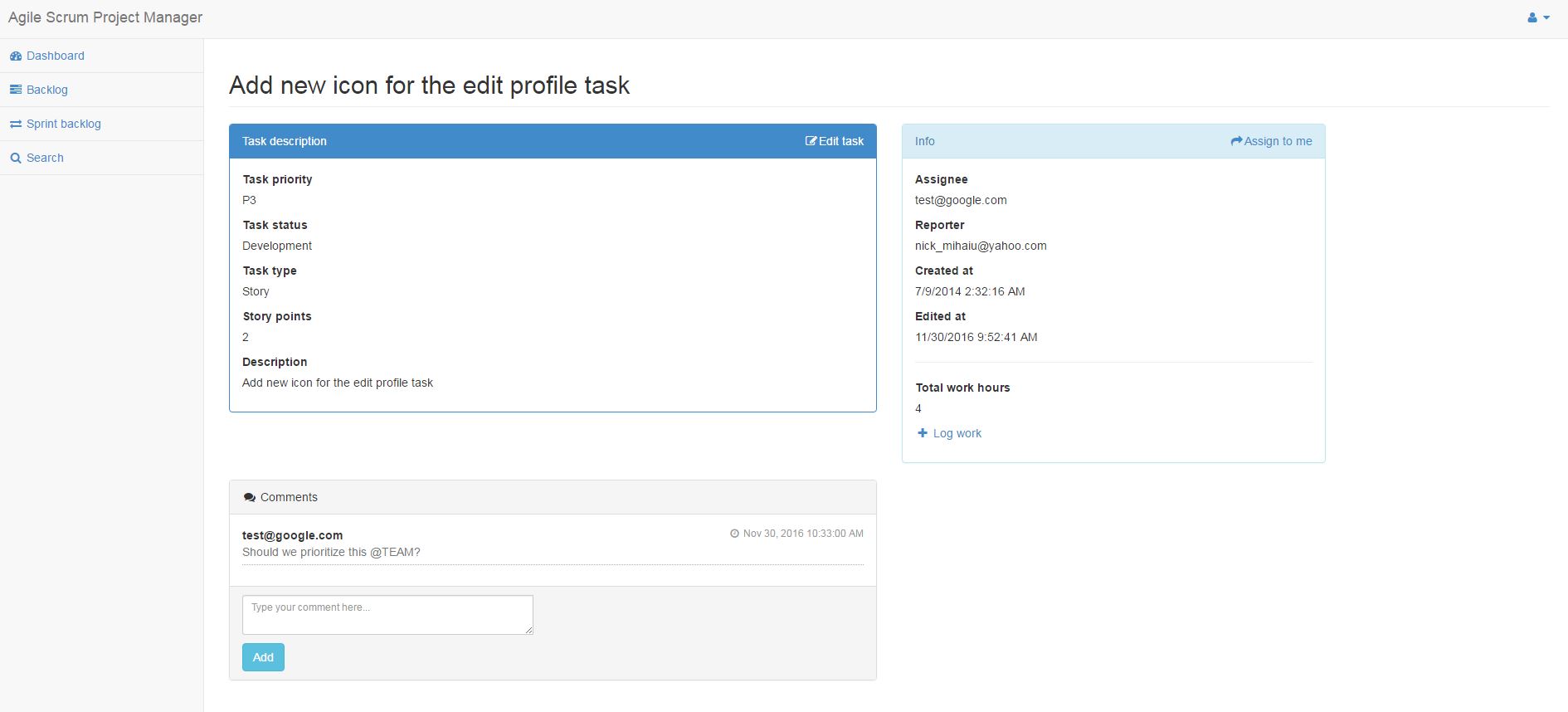This screenshot has height=712, width=1568.
Task: Click the Description field label
Action: tap(275, 362)
